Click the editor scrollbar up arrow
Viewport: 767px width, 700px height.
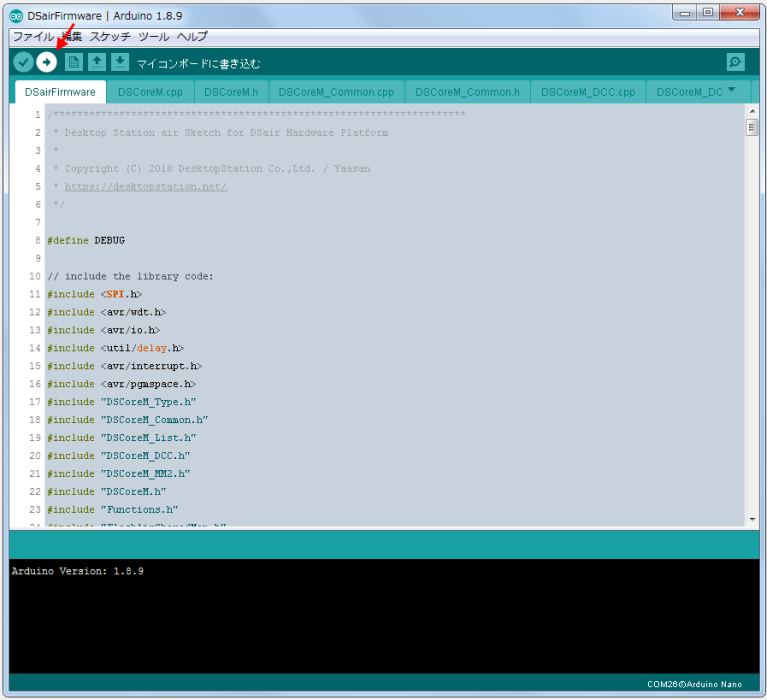(752, 111)
